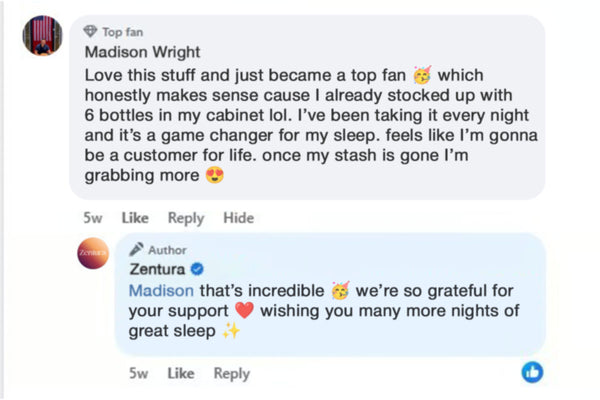Screen dimensions: 600x400
Task: Click the Top fan diamond badge icon
Action: pos(91,31)
